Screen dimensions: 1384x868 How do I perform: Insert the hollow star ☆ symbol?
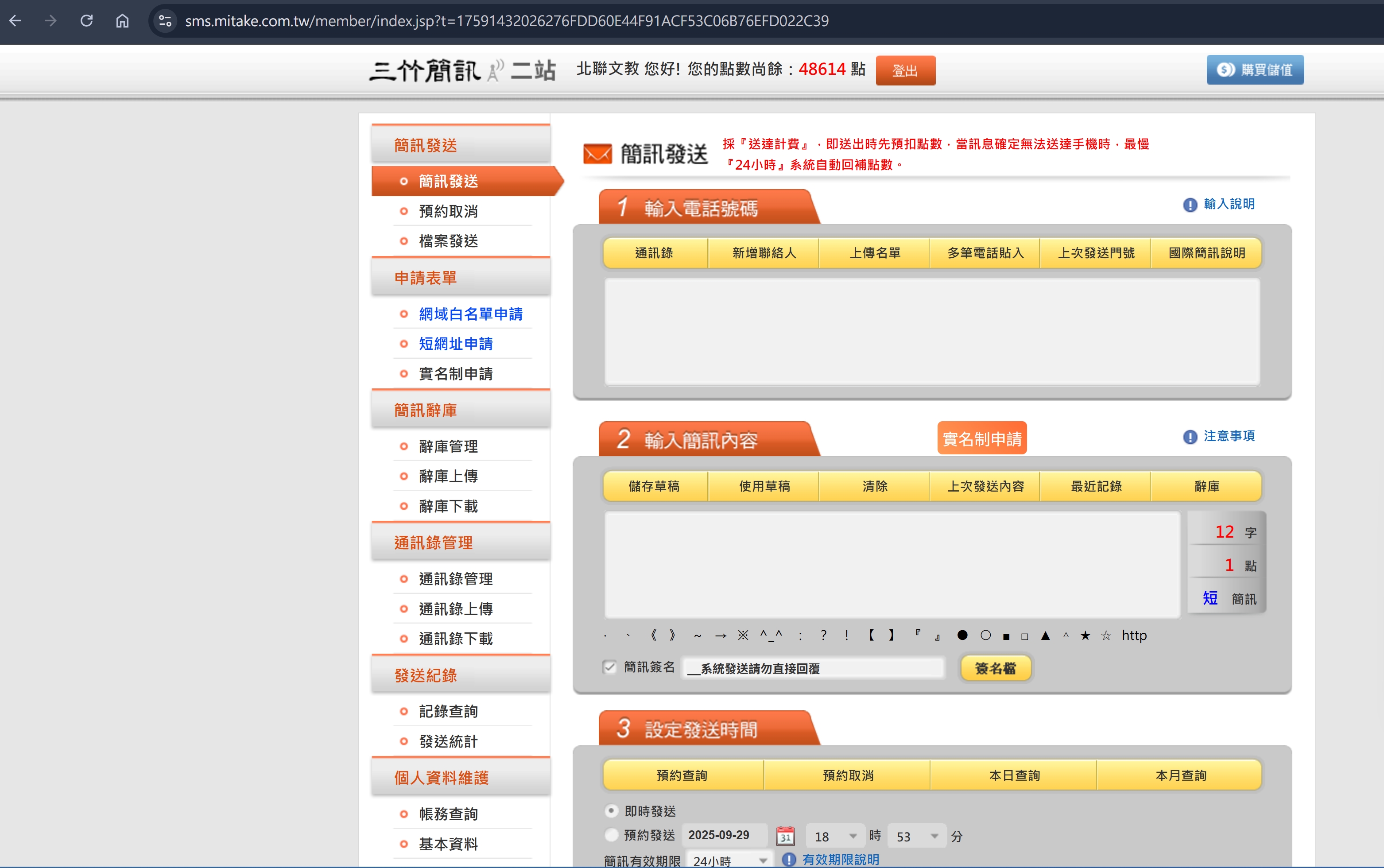1106,635
